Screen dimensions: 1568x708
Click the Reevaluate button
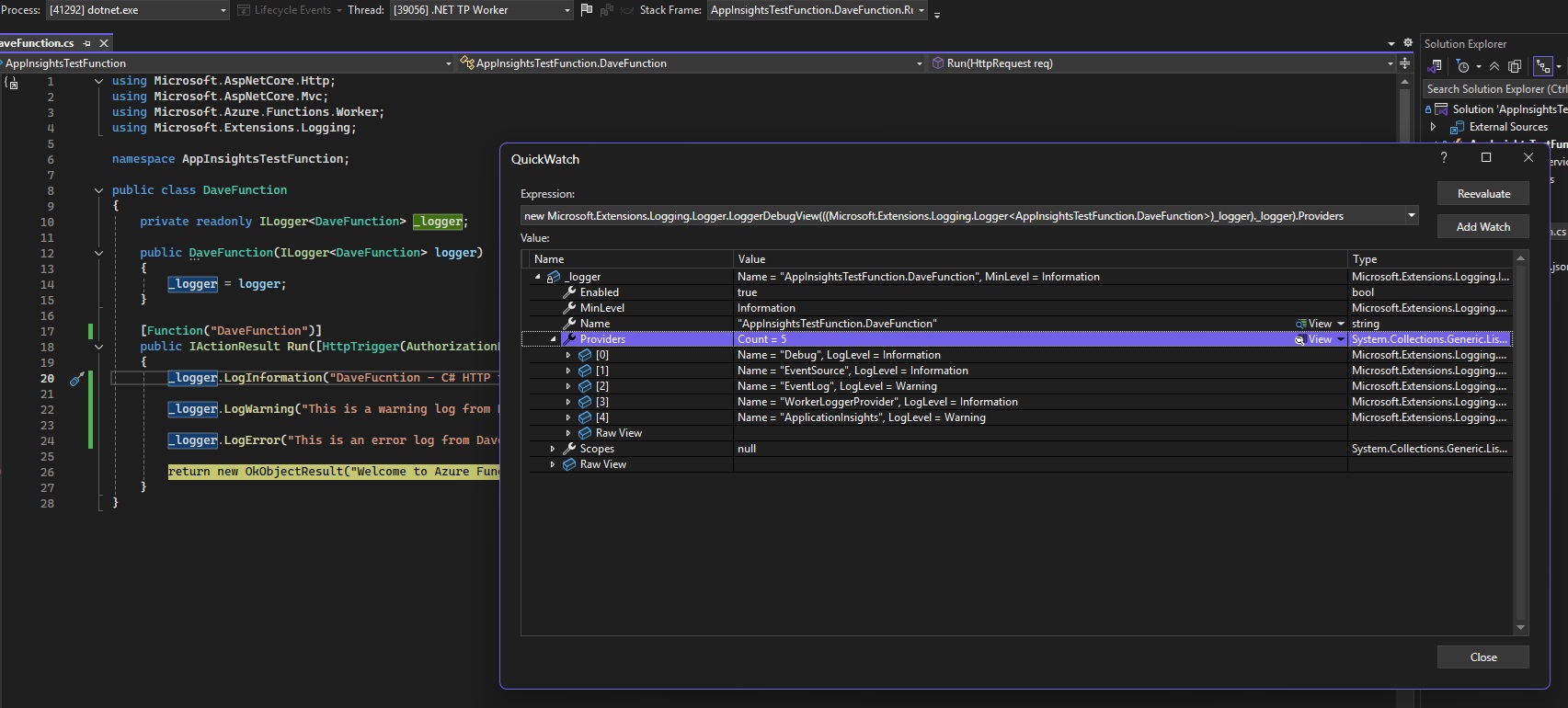[1482, 194]
